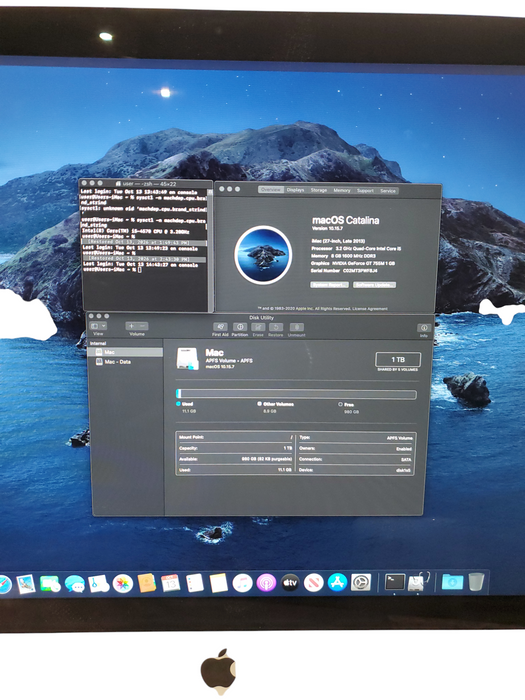Switch to the Support tab

(x=365, y=191)
